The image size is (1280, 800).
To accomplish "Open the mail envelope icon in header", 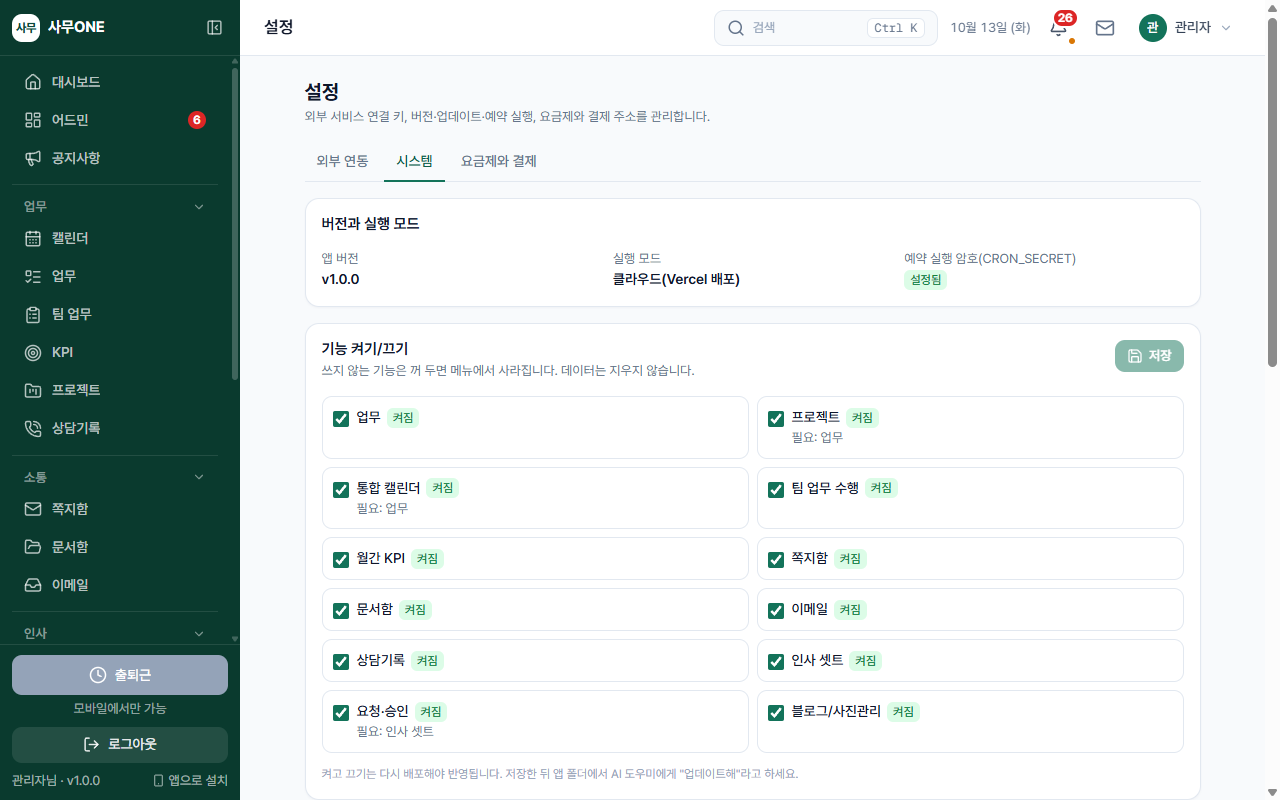I will (x=1105, y=28).
